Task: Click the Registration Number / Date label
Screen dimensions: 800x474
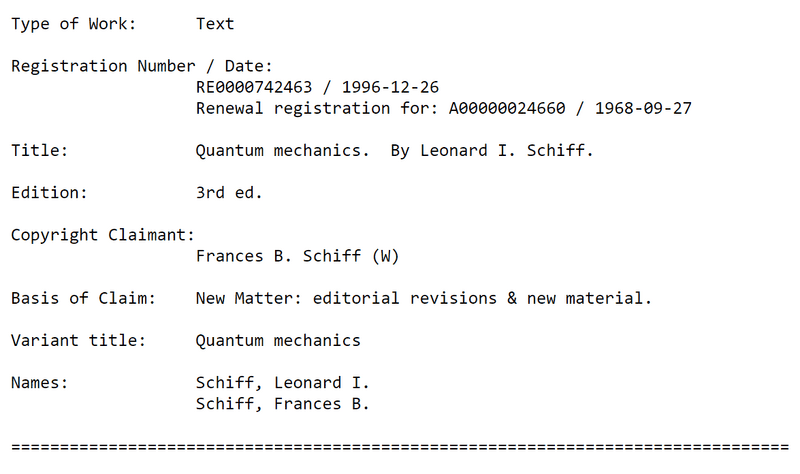Action: [142, 67]
